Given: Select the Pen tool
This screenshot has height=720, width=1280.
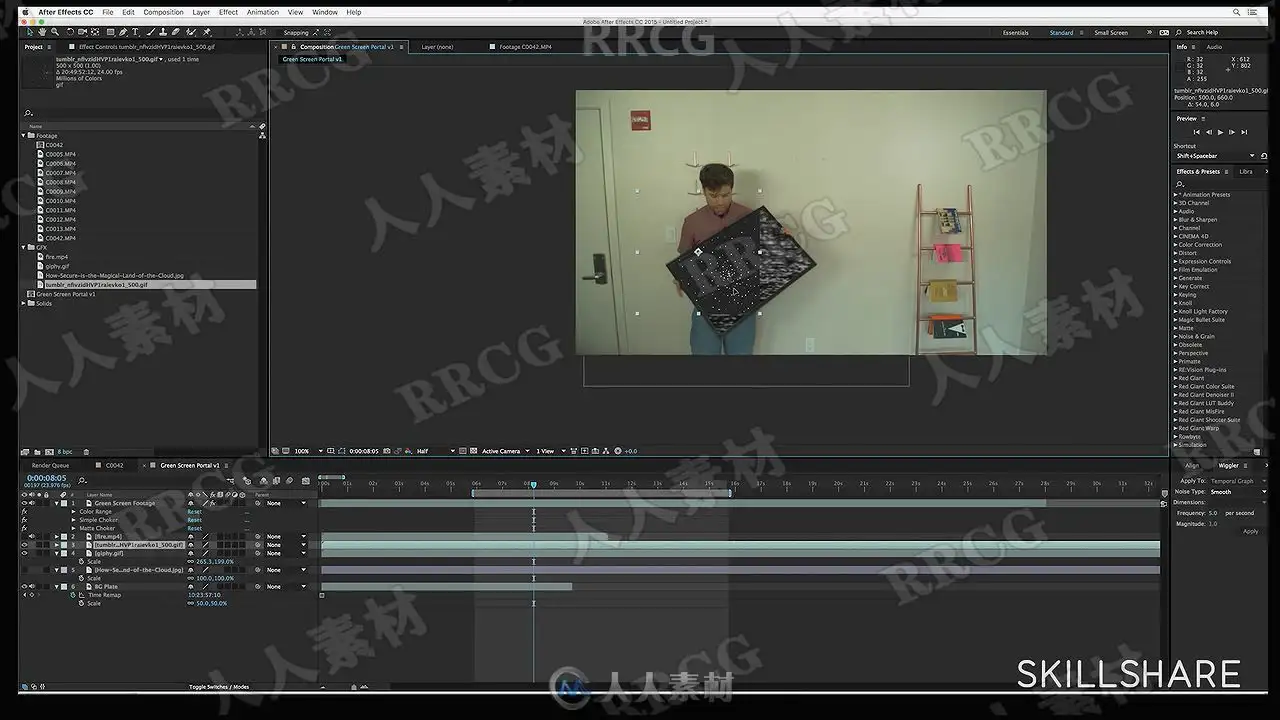Looking at the screenshot, I should [x=123, y=32].
